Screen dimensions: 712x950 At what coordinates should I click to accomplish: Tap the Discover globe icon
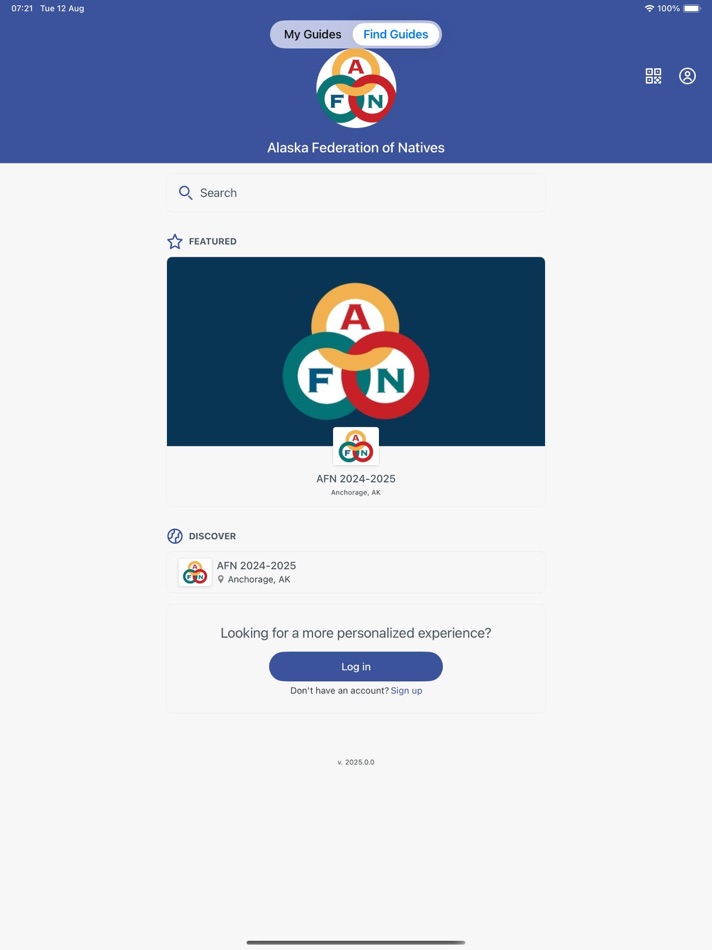[x=175, y=536]
